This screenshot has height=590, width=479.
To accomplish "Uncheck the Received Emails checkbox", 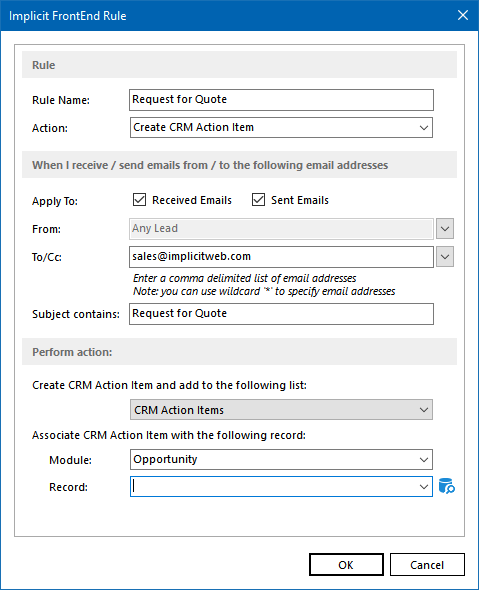I will click(x=139, y=200).
